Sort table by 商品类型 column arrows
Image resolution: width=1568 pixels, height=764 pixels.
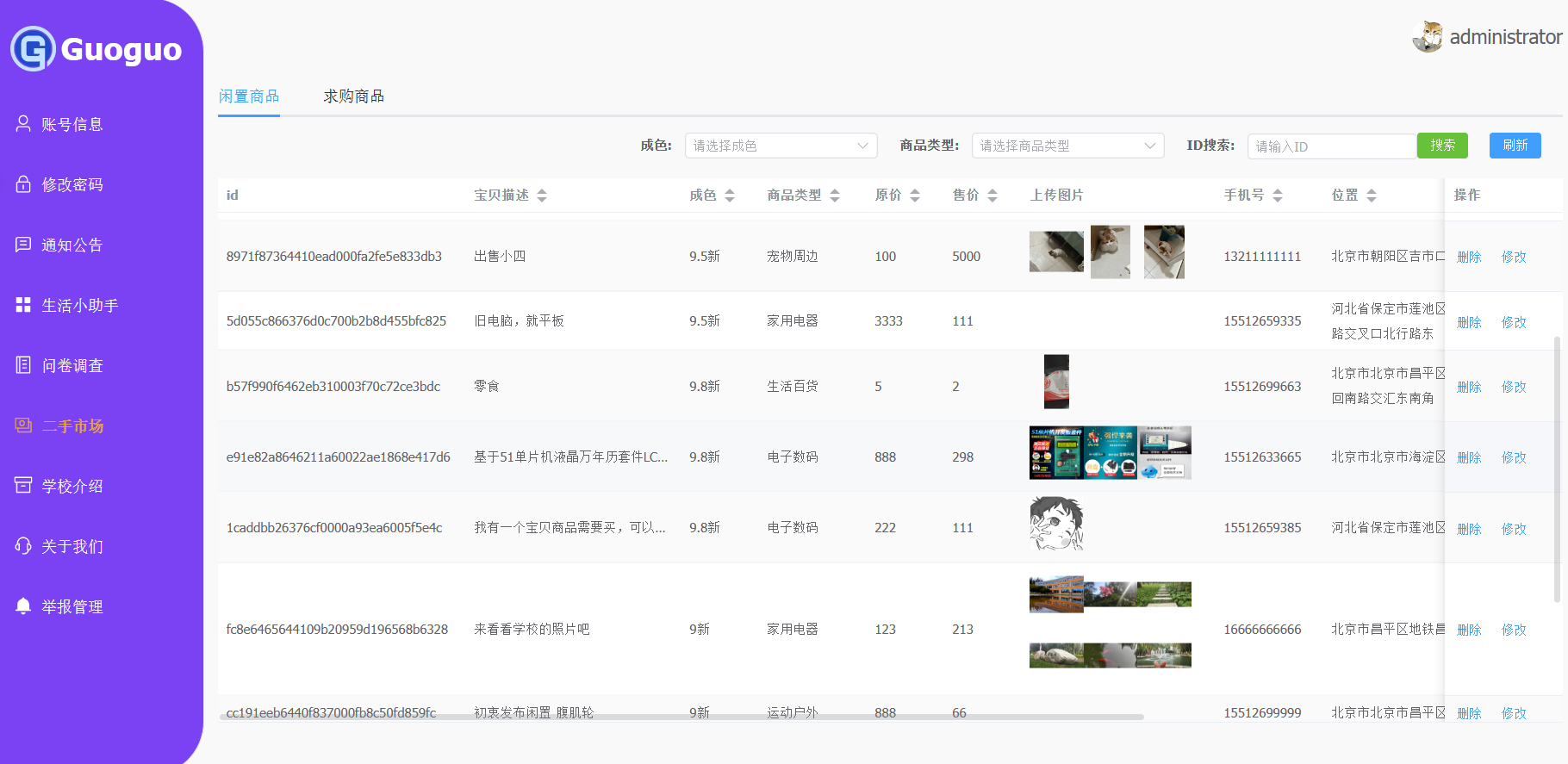[835, 196]
